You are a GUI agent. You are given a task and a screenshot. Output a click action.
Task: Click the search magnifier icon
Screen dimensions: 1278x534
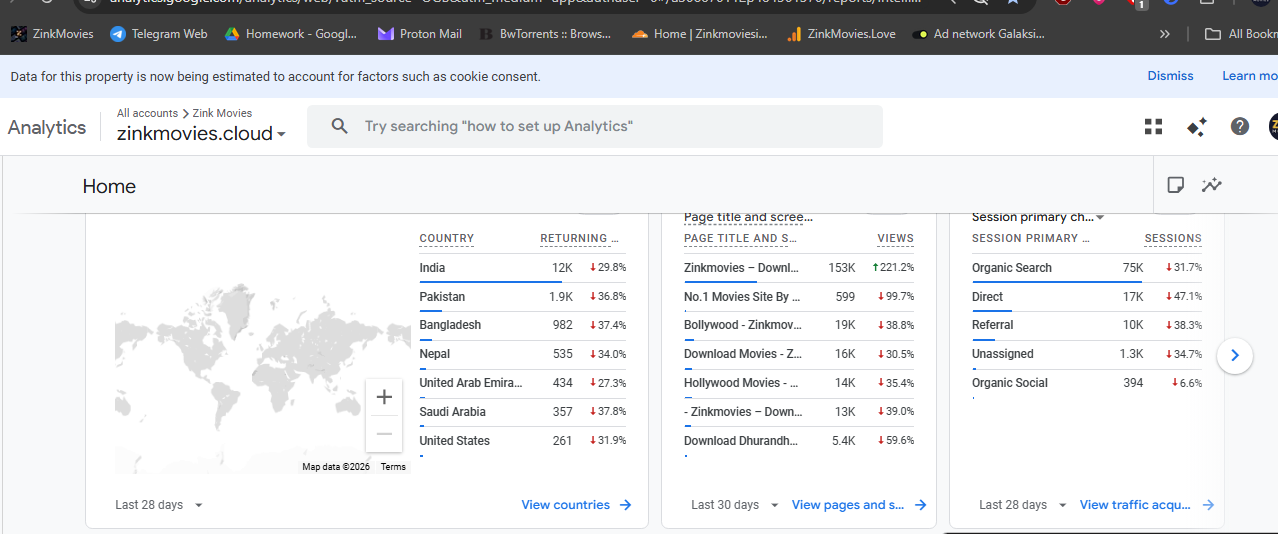coord(340,126)
